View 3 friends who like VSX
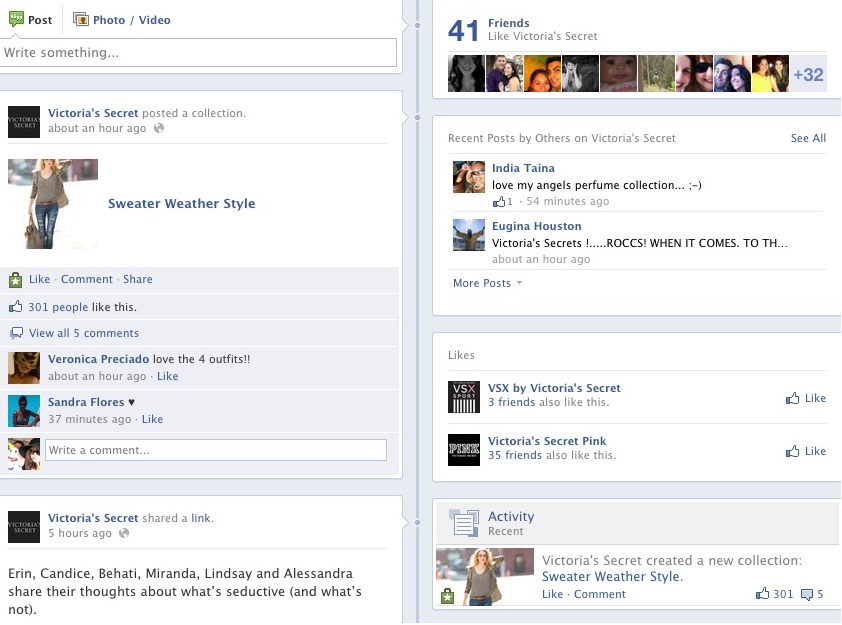 (x=511, y=402)
